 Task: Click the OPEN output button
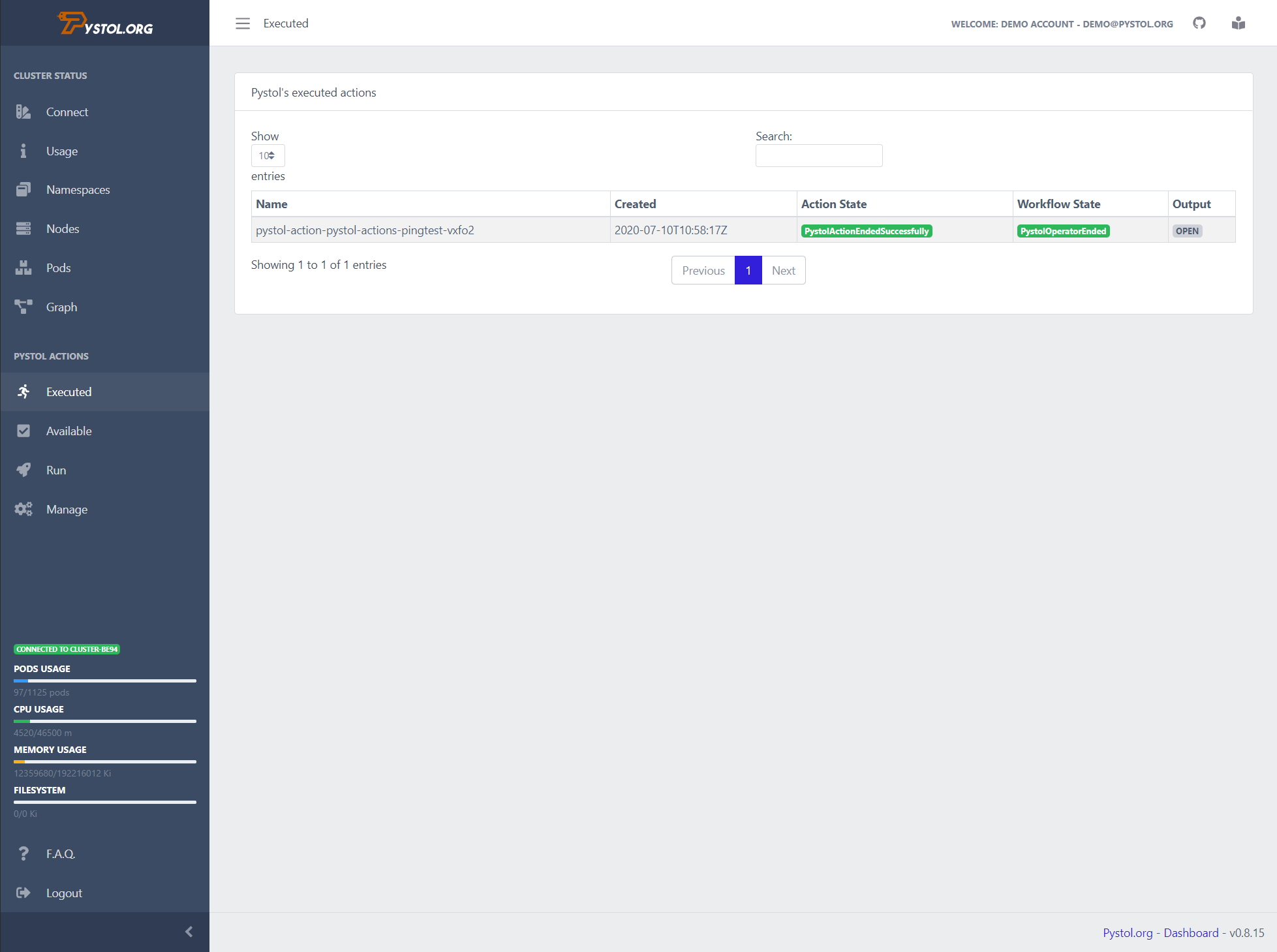tap(1187, 231)
